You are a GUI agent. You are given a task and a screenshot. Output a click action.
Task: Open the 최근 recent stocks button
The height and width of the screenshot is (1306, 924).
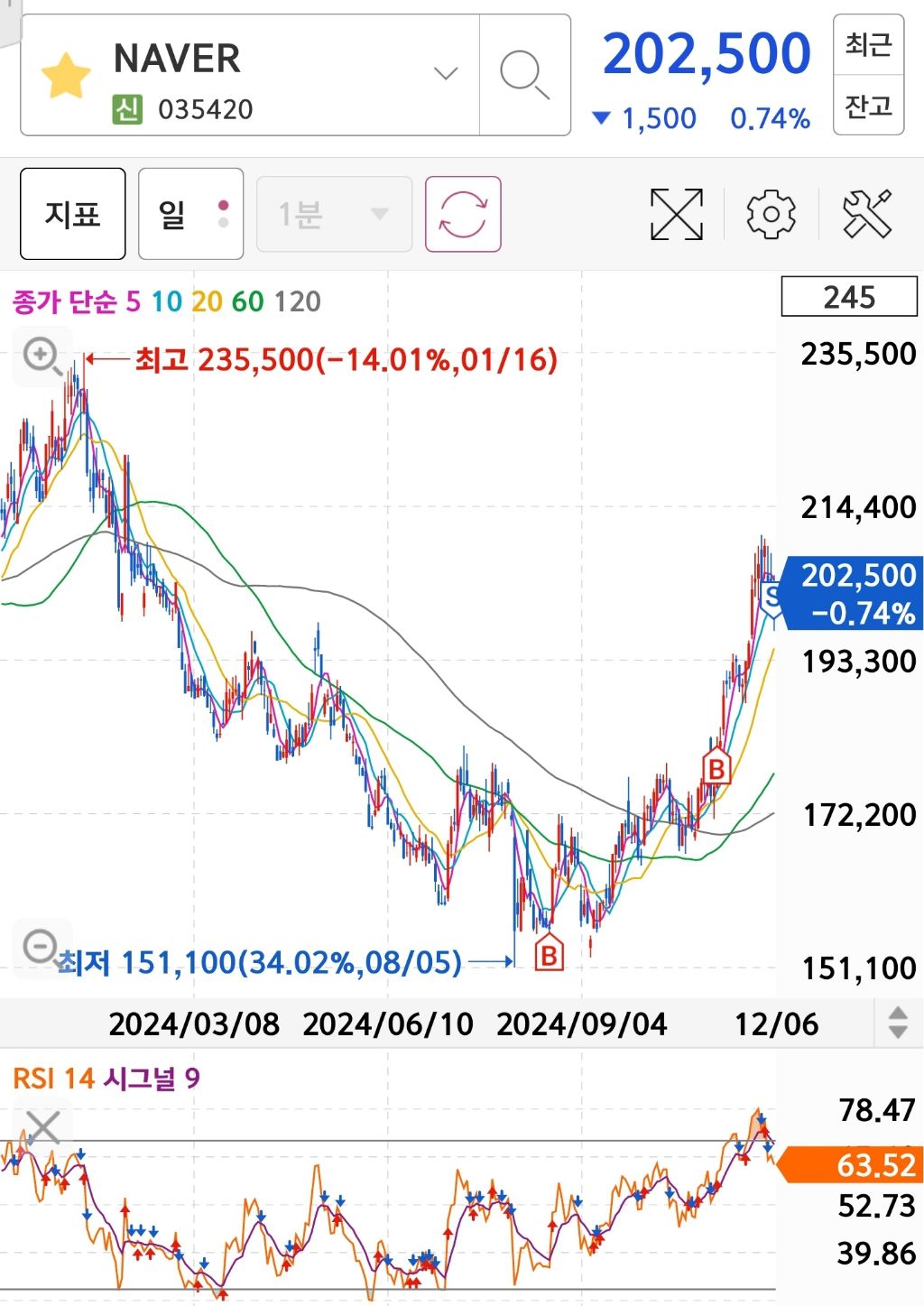point(867,47)
